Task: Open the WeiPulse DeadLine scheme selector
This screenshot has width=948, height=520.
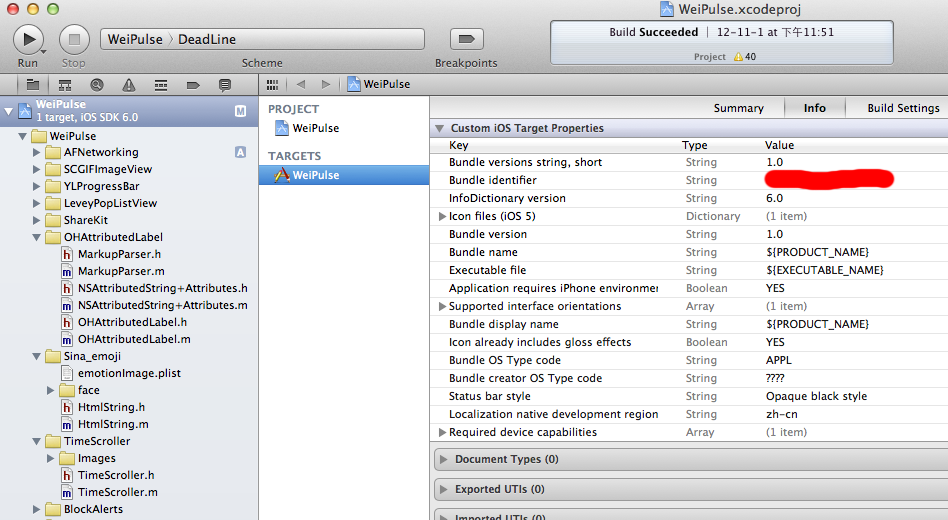Action: (262, 39)
